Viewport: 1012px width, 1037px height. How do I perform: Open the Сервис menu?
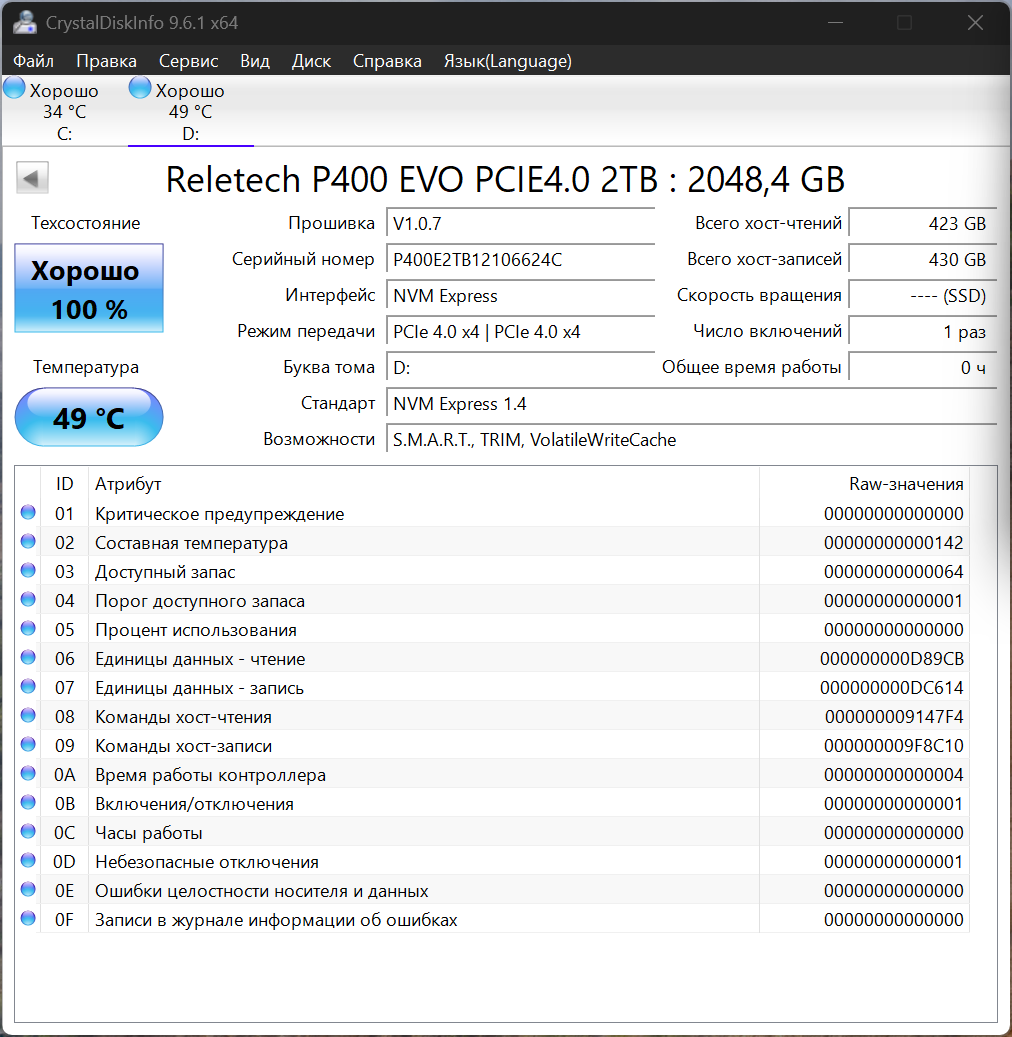[x=189, y=61]
